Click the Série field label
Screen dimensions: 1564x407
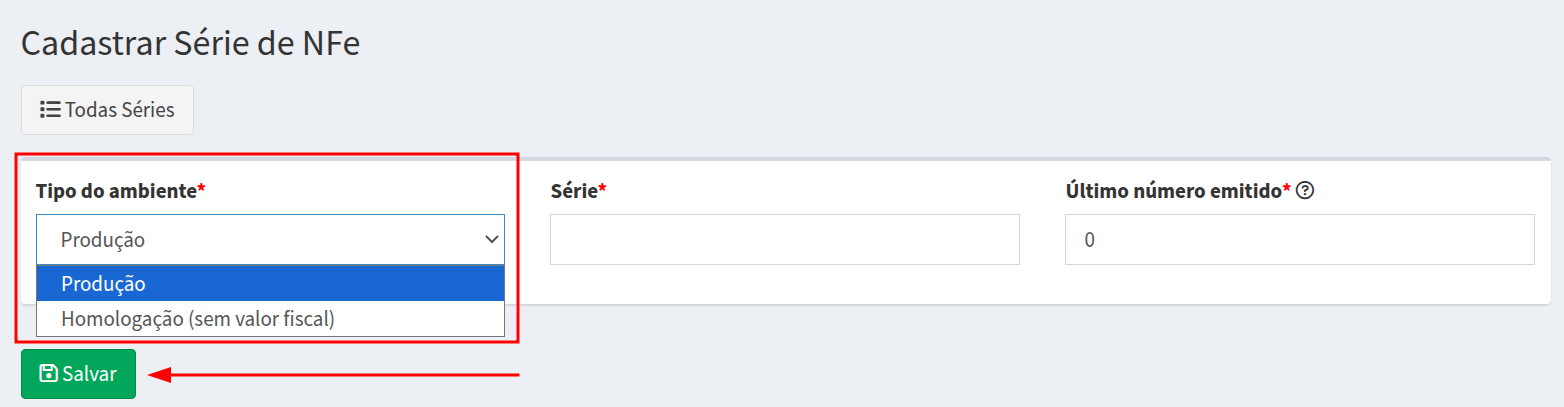(x=573, y=190)
